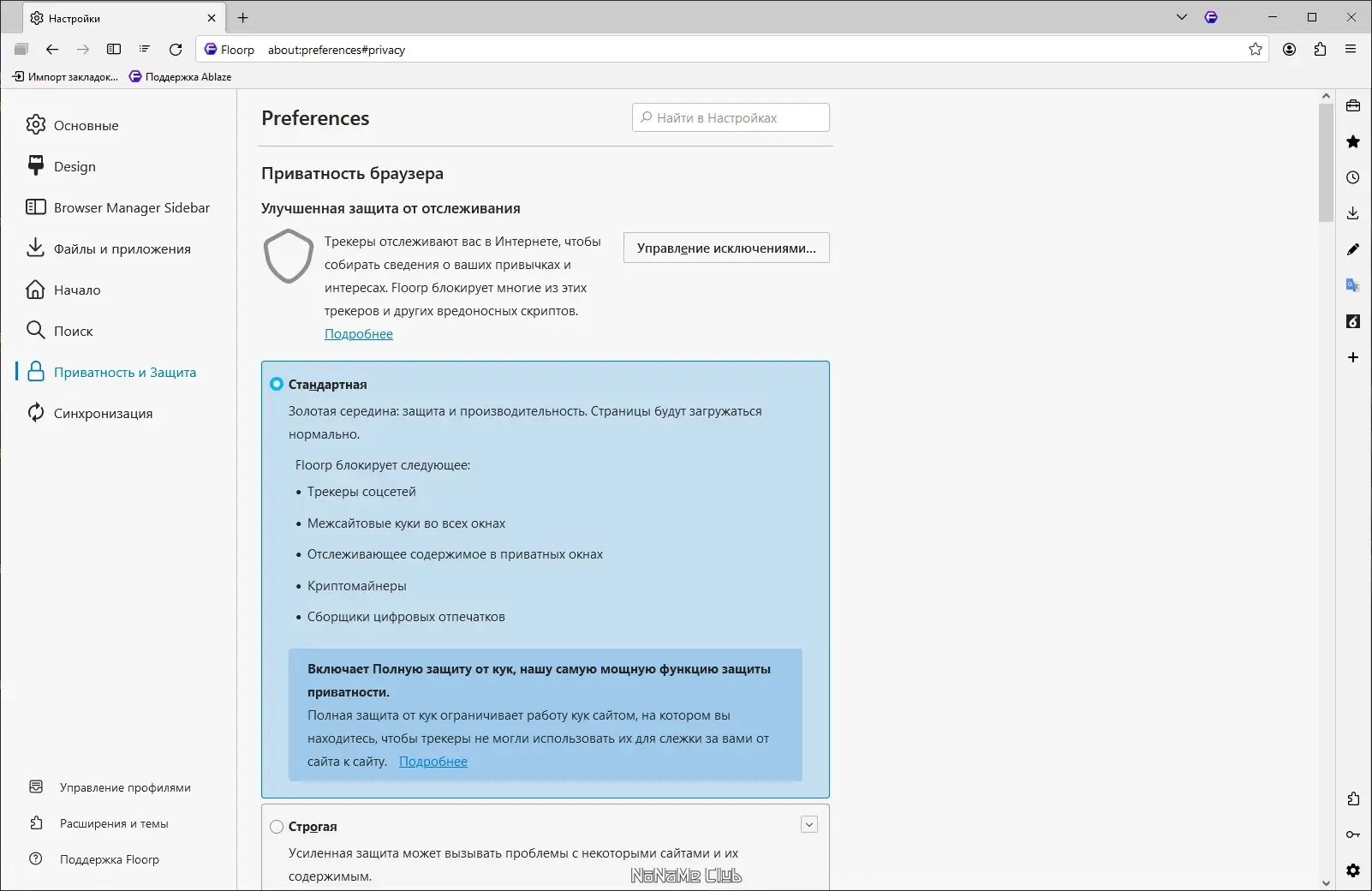This screenshot has height=891, width=1372.
Task: Open the sidebar settings gear icon
Action: (1353, 870)
